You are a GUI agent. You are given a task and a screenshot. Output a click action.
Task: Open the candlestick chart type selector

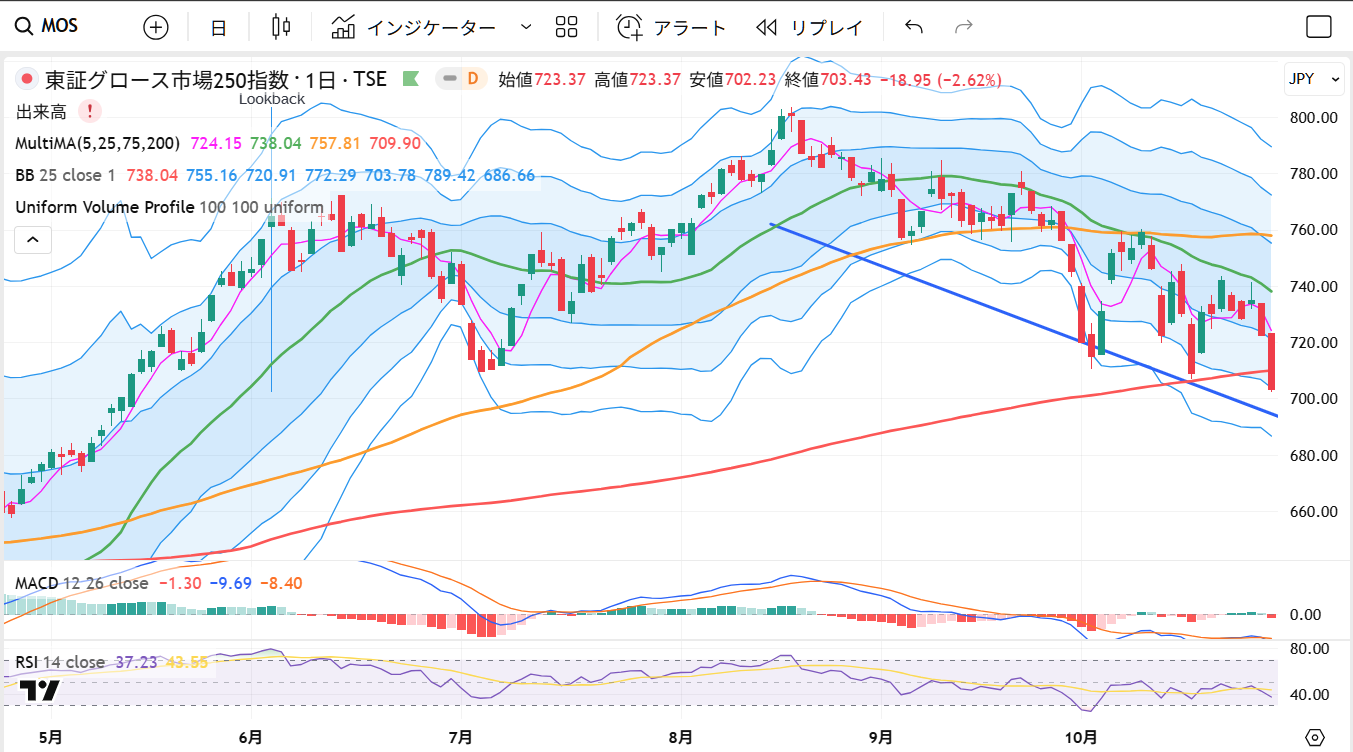(281, 27)
